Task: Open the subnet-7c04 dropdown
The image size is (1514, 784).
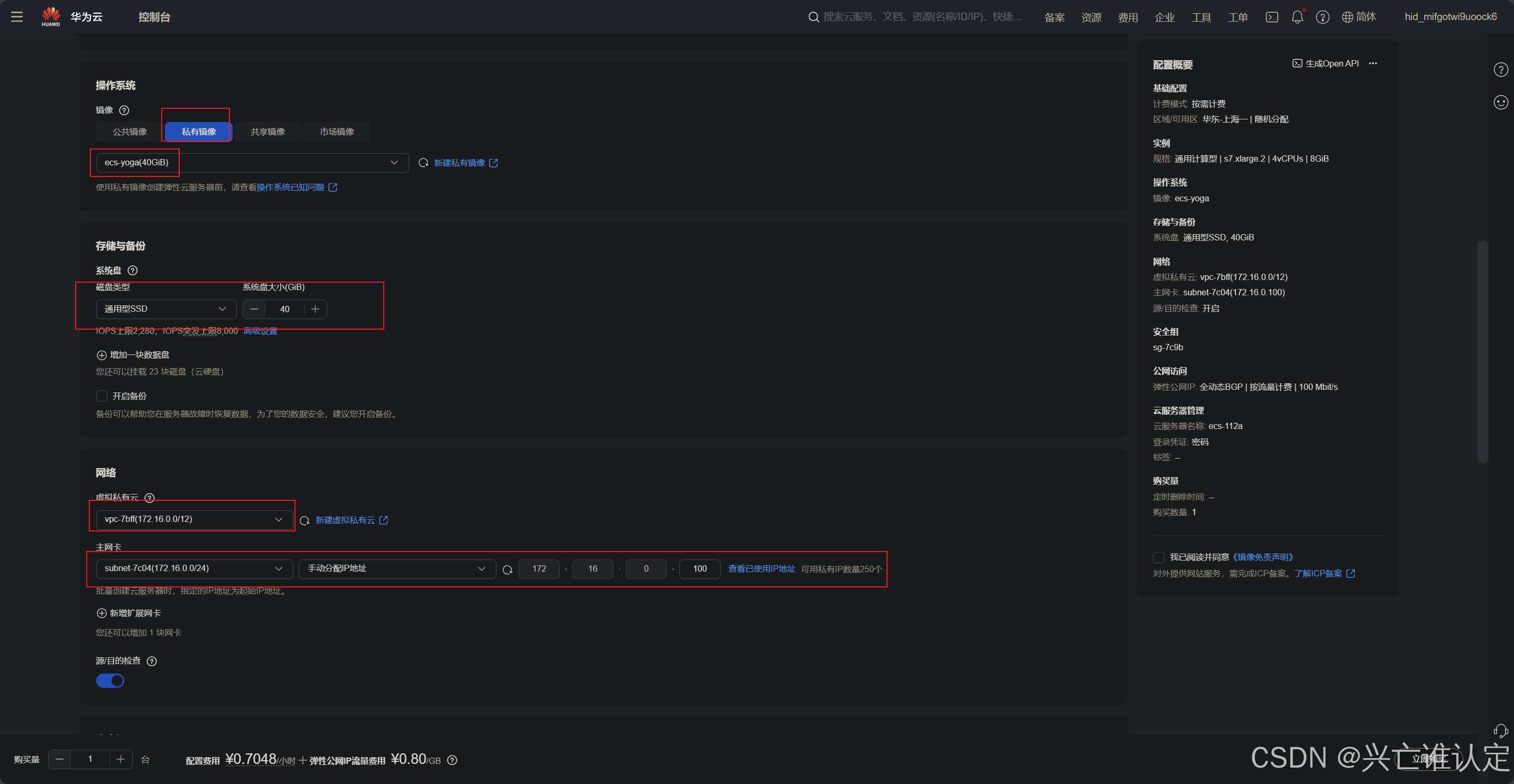Action: click(x=195, y=568)
